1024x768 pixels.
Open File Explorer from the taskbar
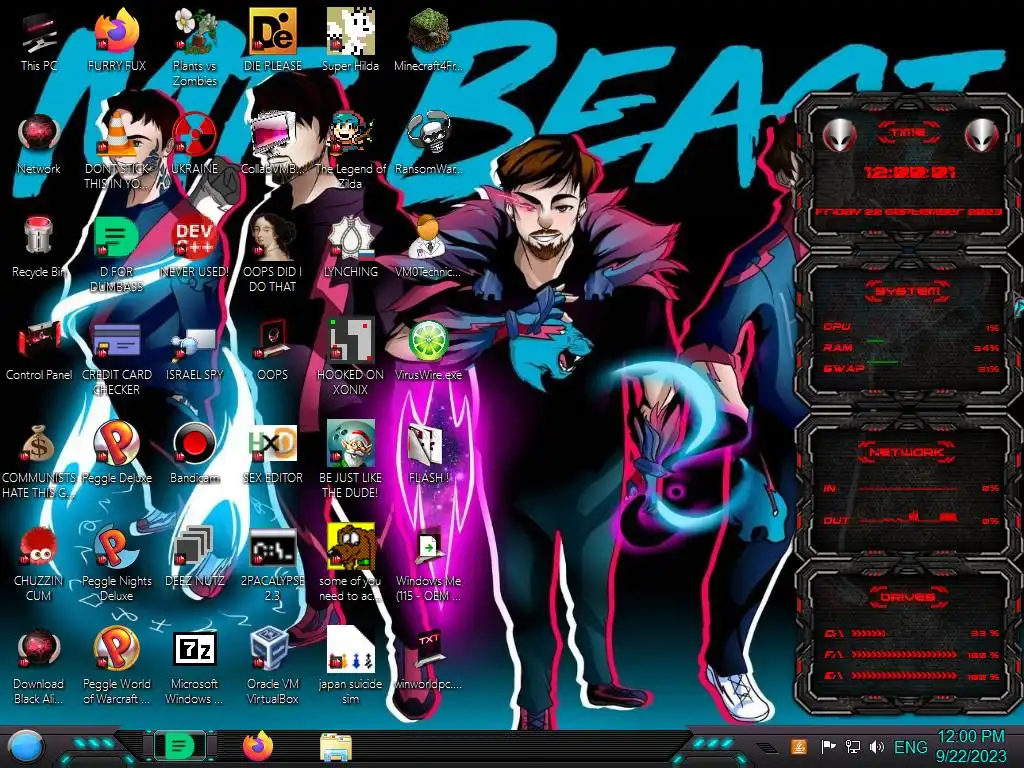click(x=336, y=747)
